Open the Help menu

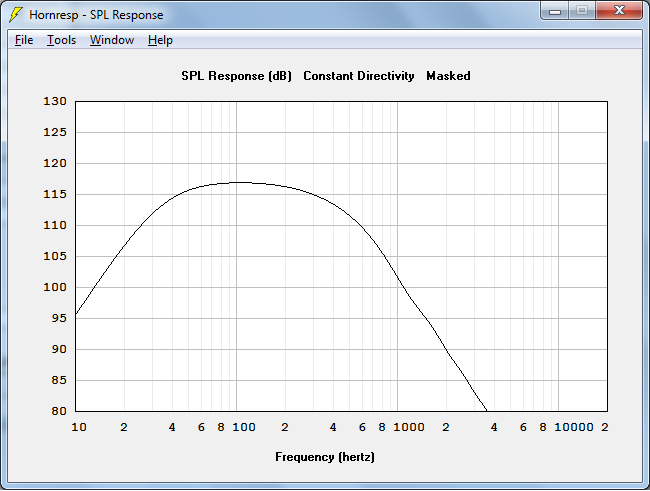coord(160,40)
